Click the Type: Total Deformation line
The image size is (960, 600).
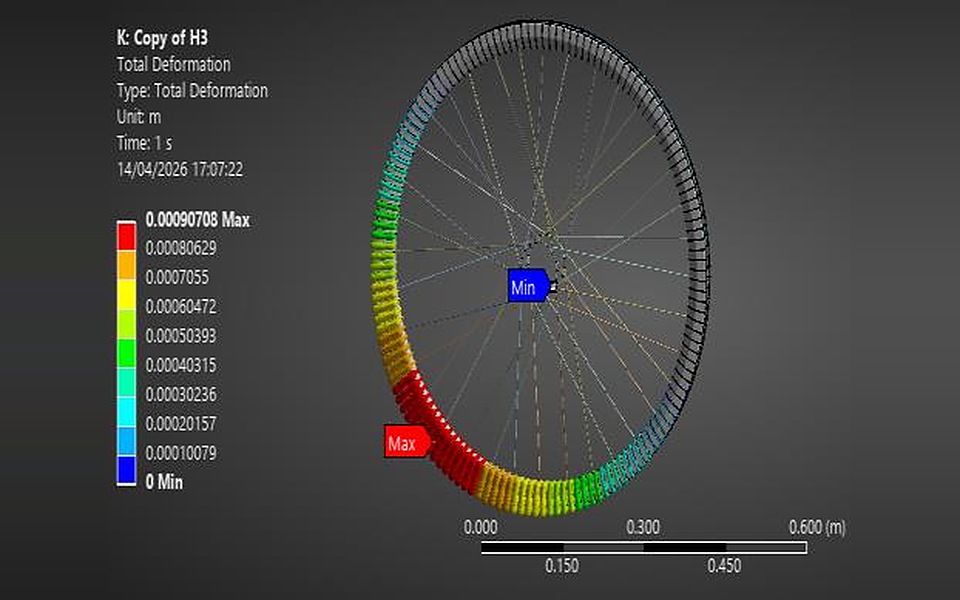click(192, 91)
